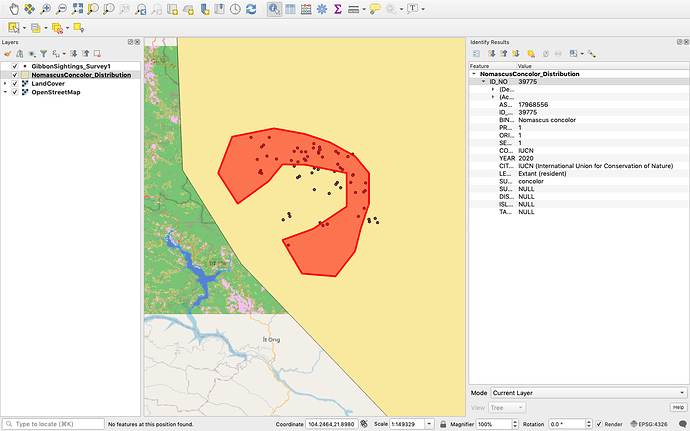Screen dimensions: 690x431
Task: Click the Zoom to Selection icon
Action: 93,9
